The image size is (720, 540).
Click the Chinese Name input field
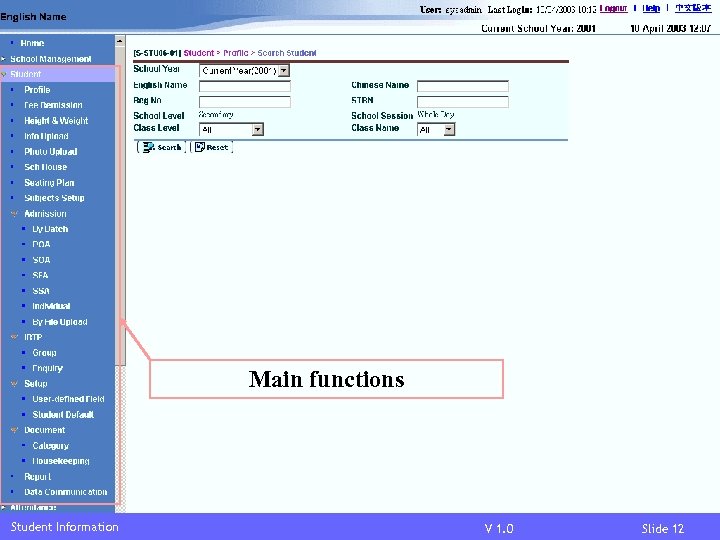(x=463, y=86)
